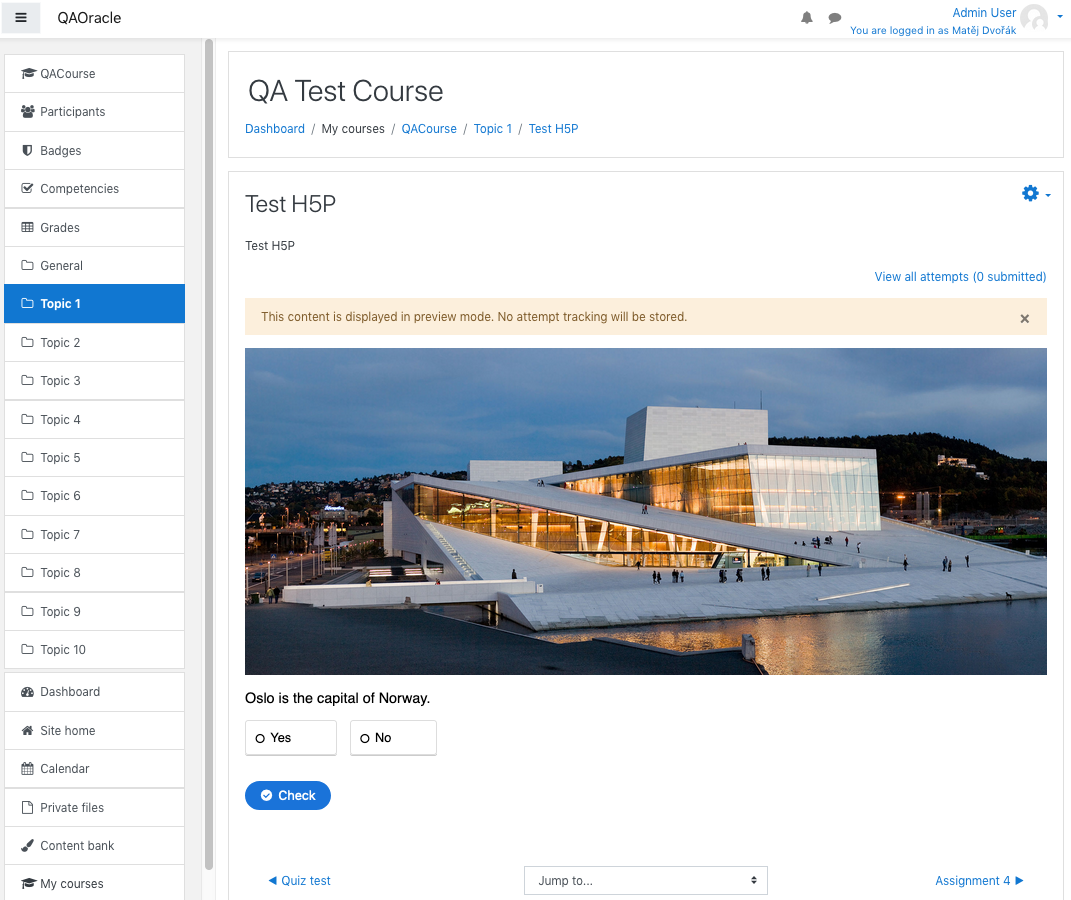Select Topic 7 in the sidebar

coord(94,535)
